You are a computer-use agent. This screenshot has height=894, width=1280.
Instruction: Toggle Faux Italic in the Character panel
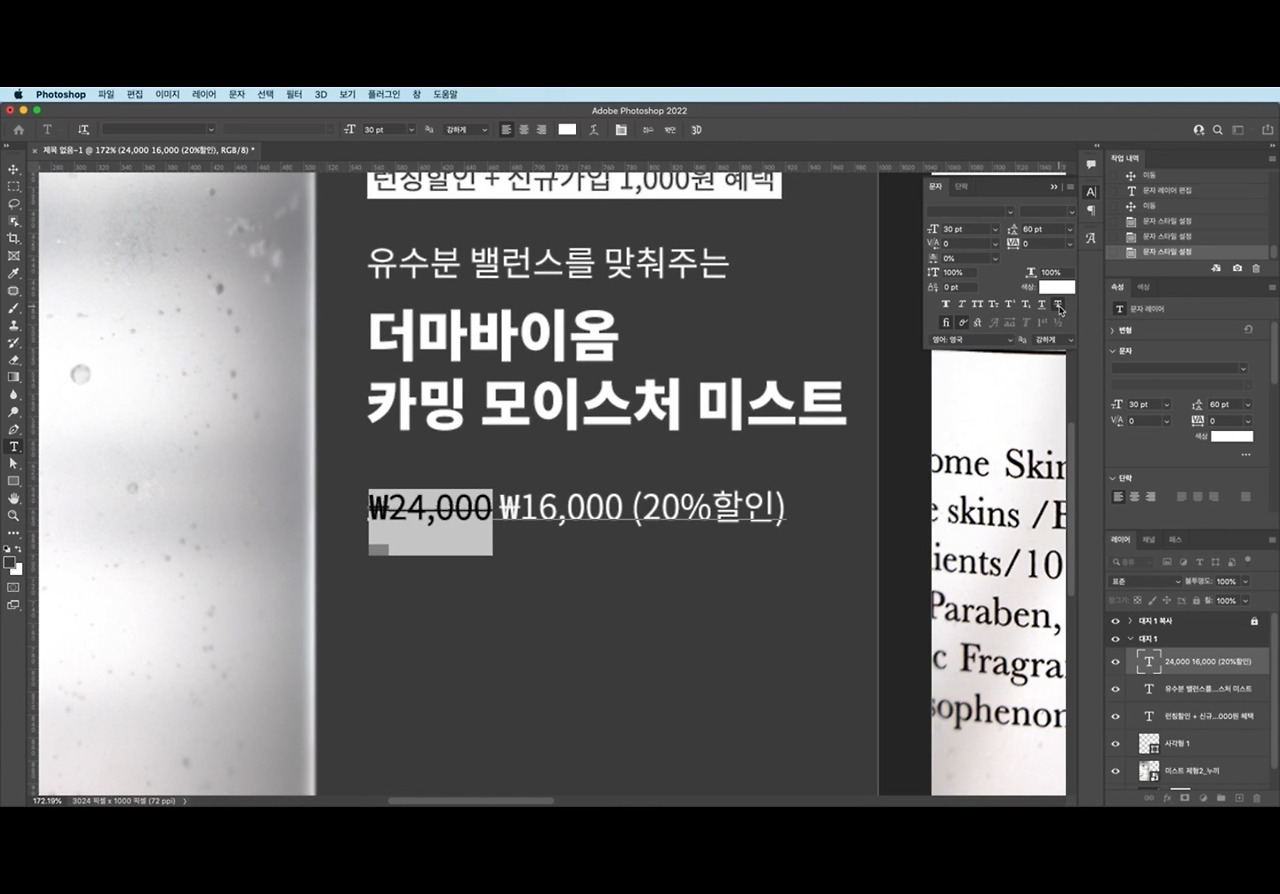click(x=962, y=304)
